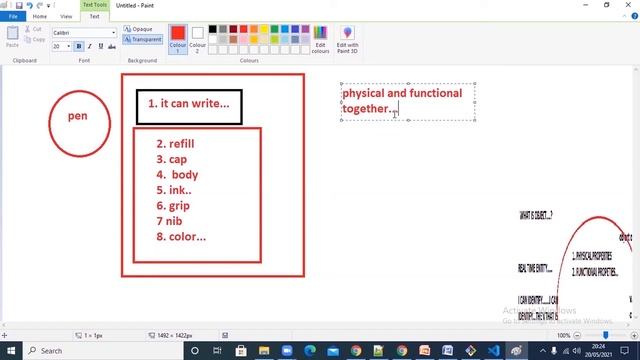Click the horizontal scrollbar at the canvas bottom
Screen dimensions: 640x360
[316, 325]
